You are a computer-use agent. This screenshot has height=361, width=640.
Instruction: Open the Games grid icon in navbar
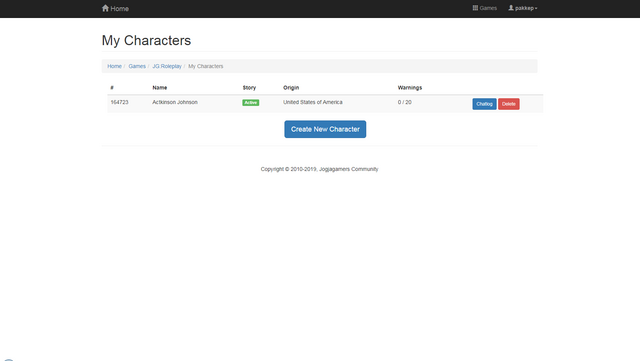coord(475,8)
